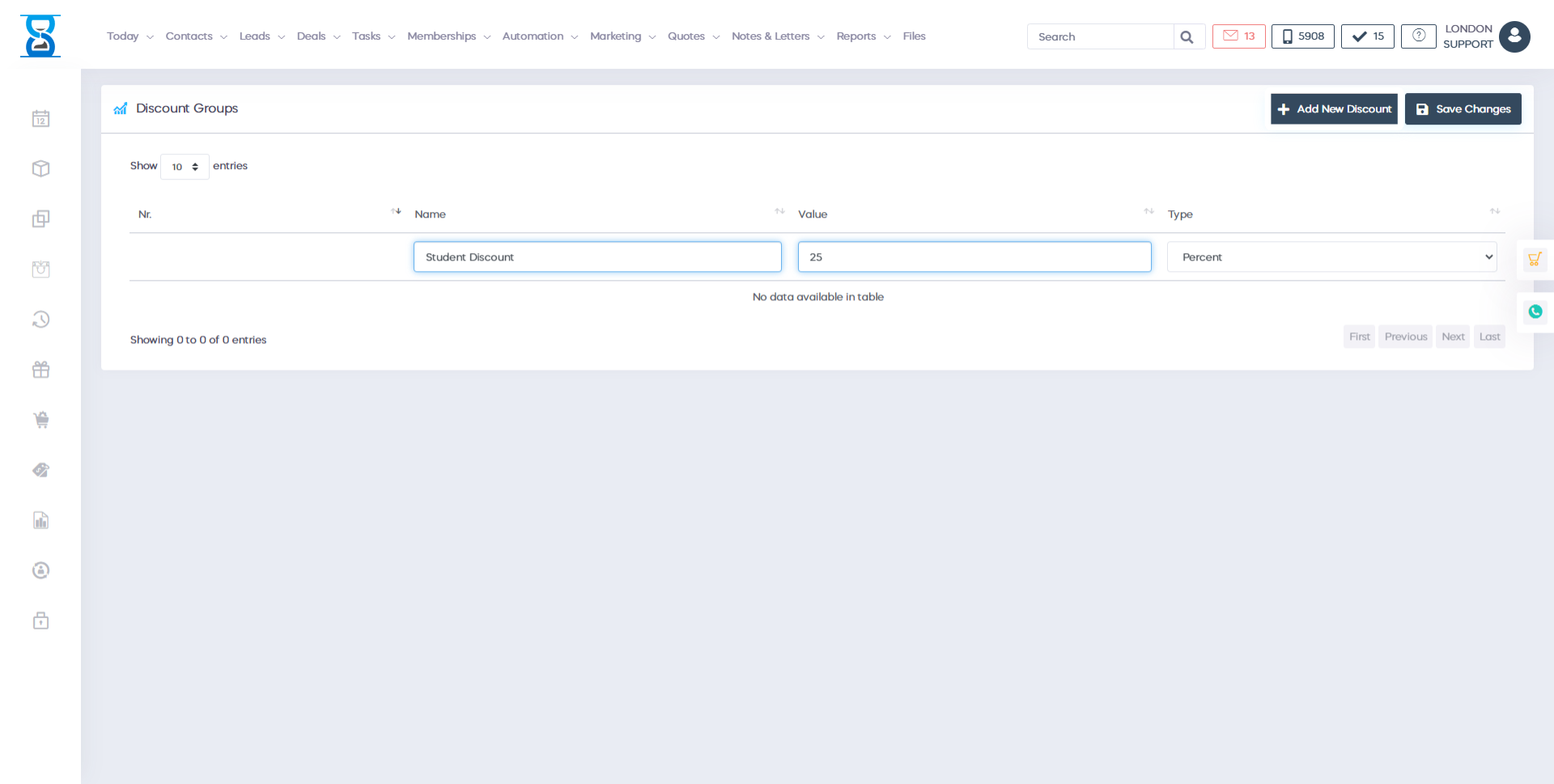Select the search magnifier icon
Image resolution: width=1554 pixels, height=784 pixels.
[x=1187, y=36]
